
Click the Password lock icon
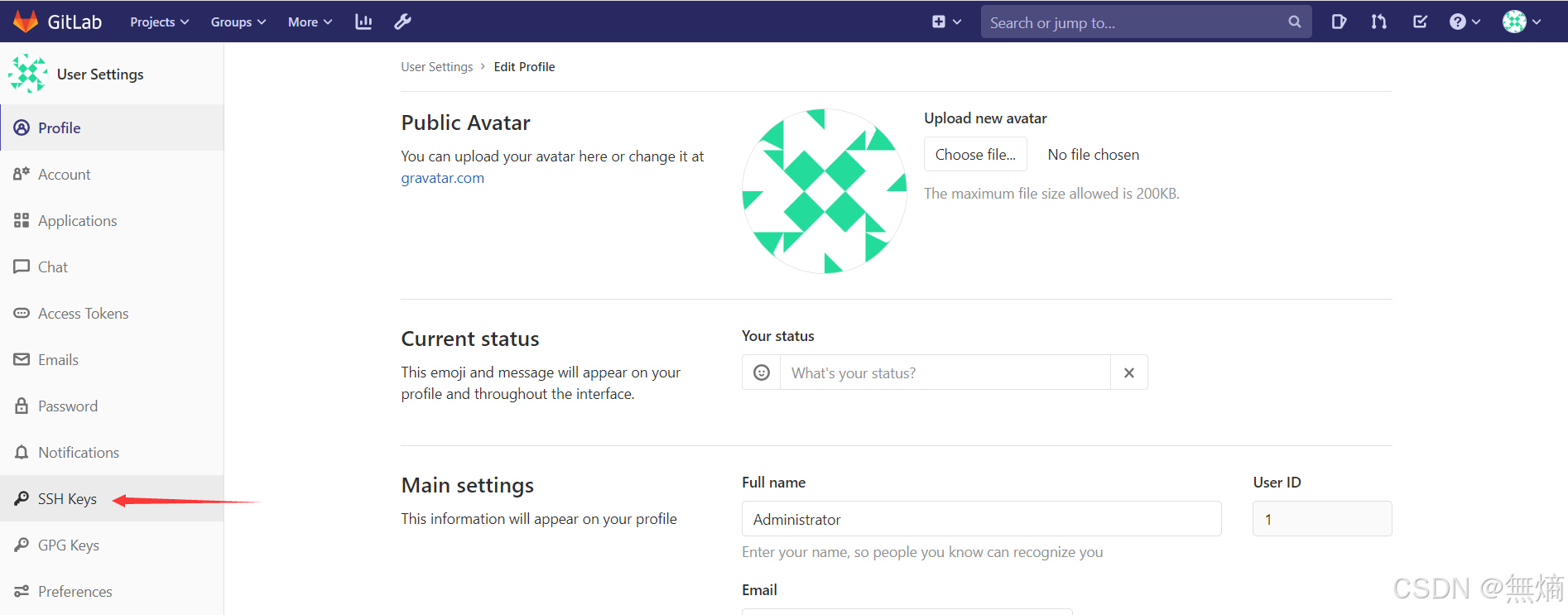(x=22, y=406)
